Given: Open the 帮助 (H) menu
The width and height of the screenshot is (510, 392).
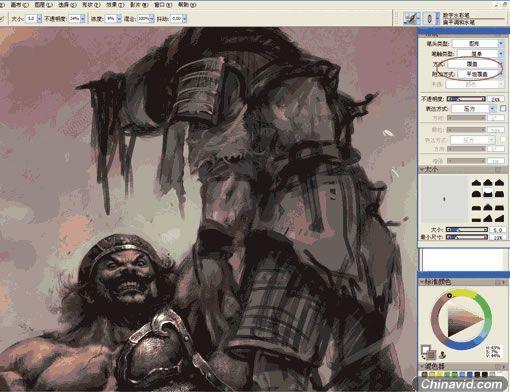Looking at the screenshot, I should click(x=187, y=5).
